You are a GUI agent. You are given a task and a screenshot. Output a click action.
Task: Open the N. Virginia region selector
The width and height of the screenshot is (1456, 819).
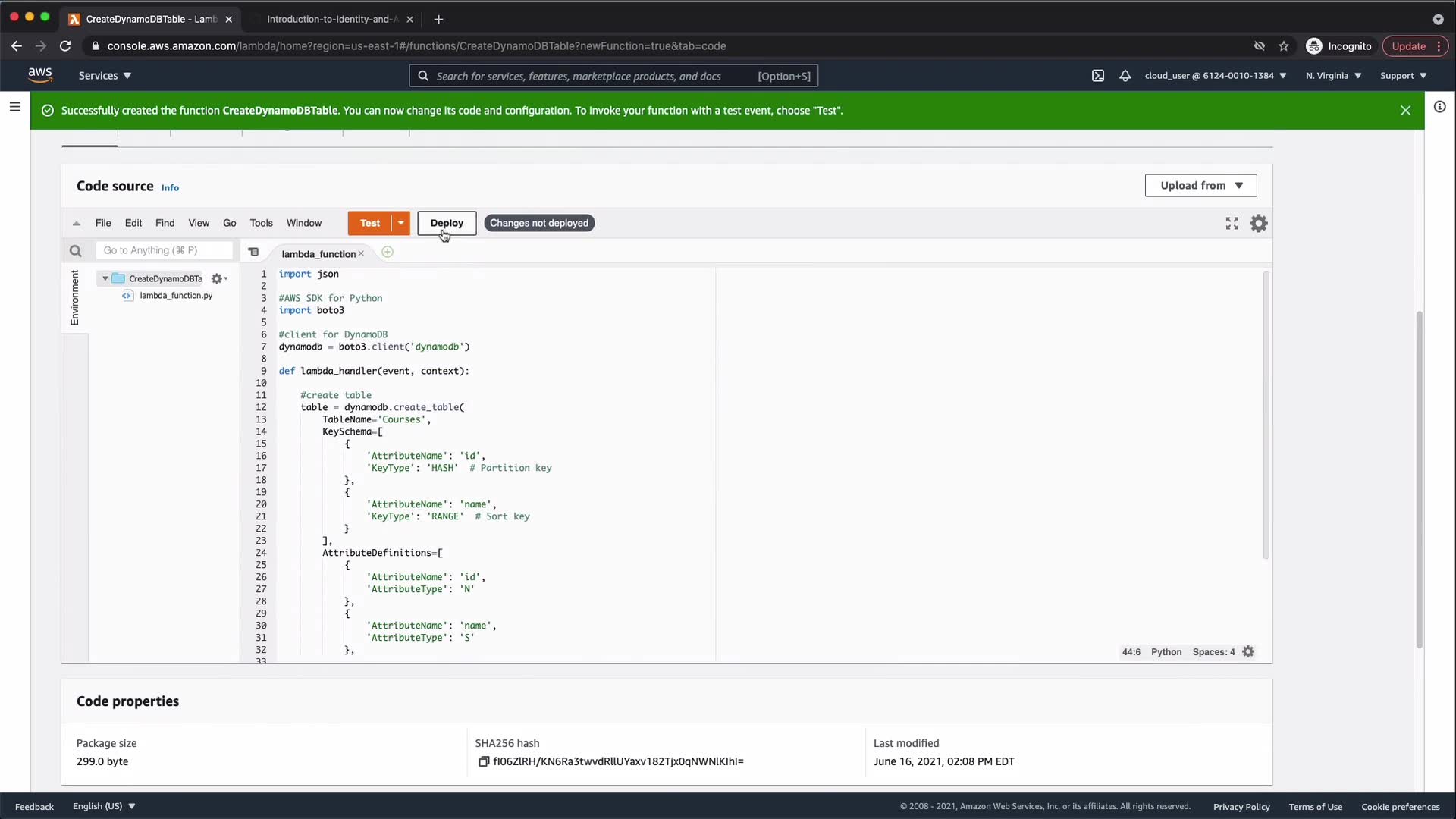(x=1333, y=76)
